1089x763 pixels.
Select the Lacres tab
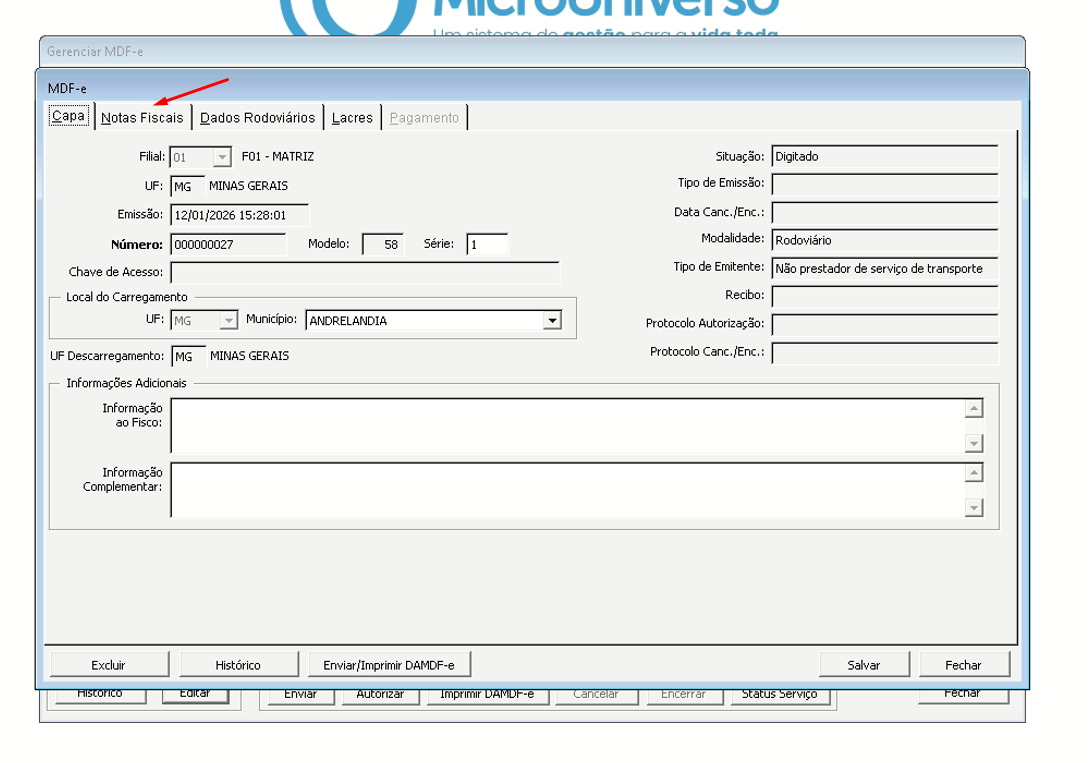(x=352, y=118)
